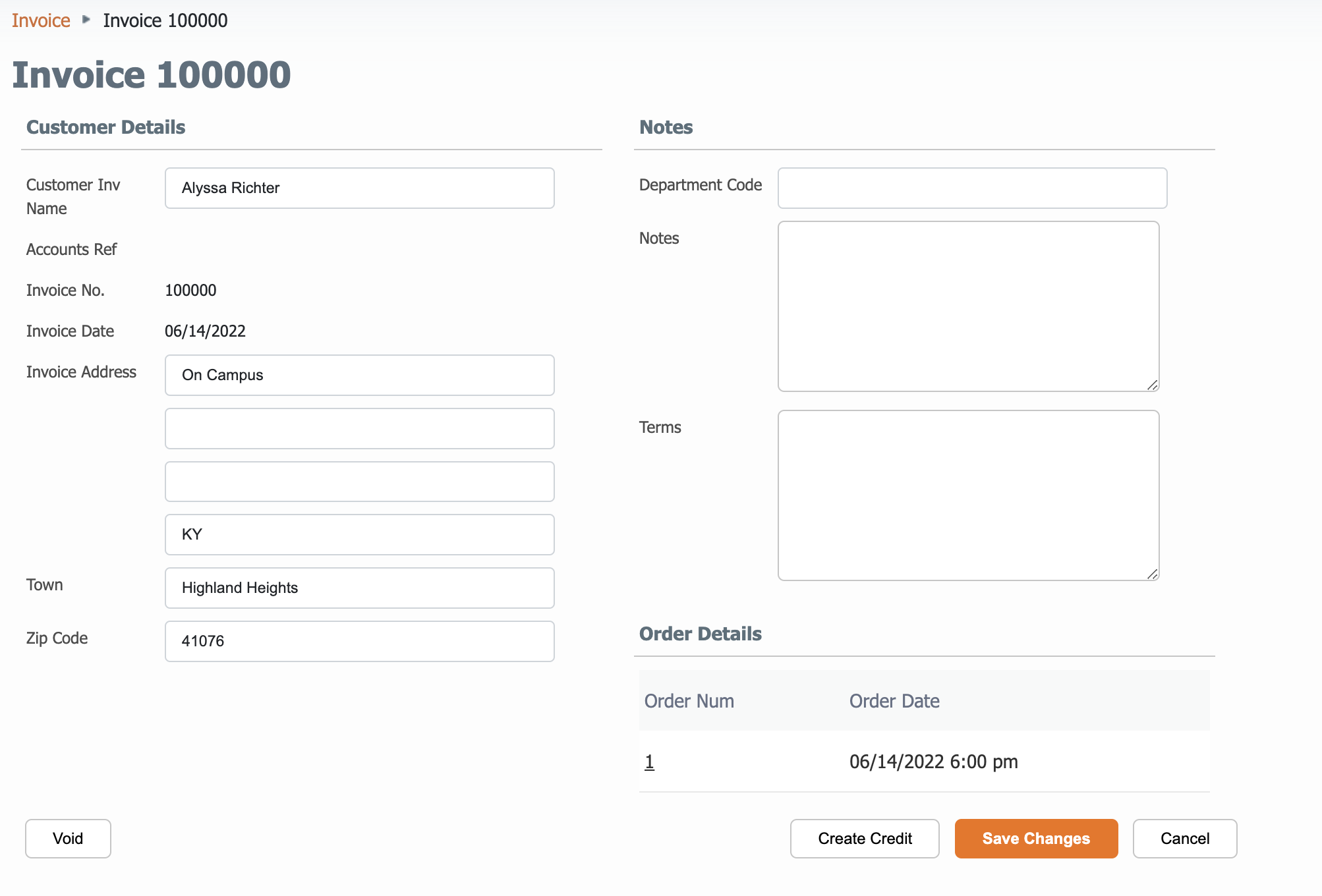Screen dimensions: 1322x896
Task: Grab the Terms textarea resize handle
Action: point(1152,574)
